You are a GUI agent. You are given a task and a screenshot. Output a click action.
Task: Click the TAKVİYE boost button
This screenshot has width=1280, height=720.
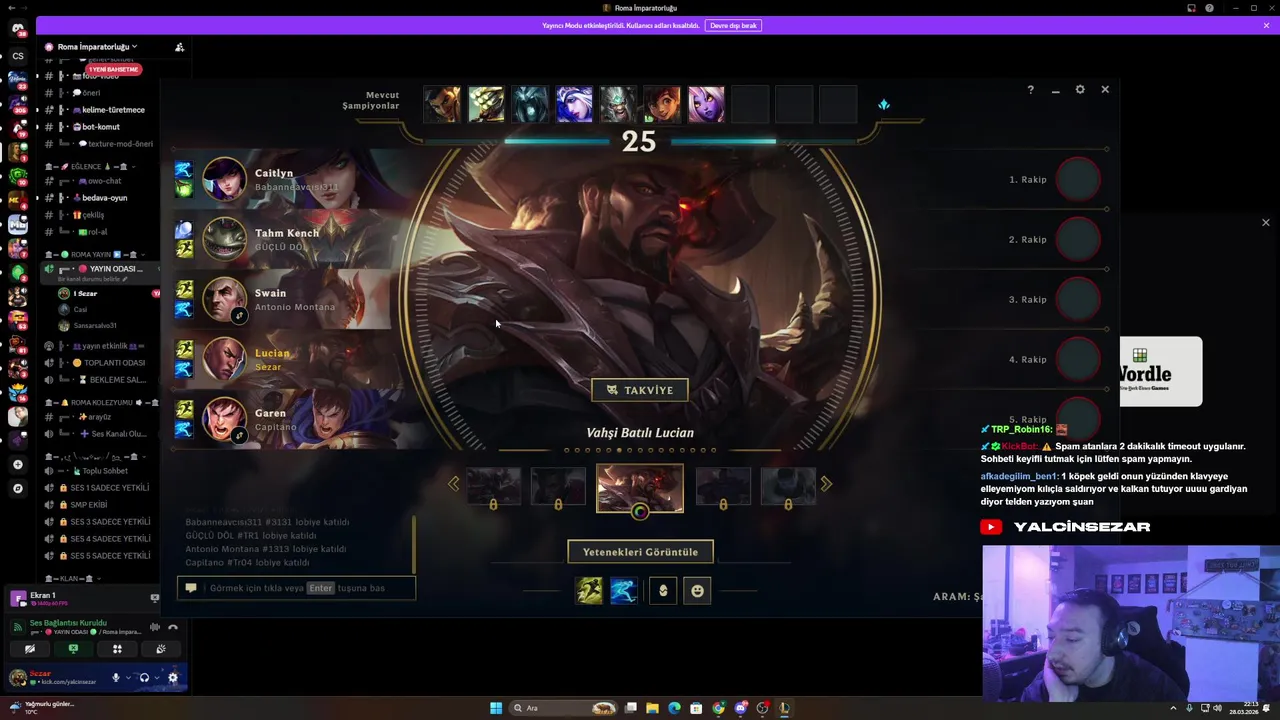coord(640,390)
